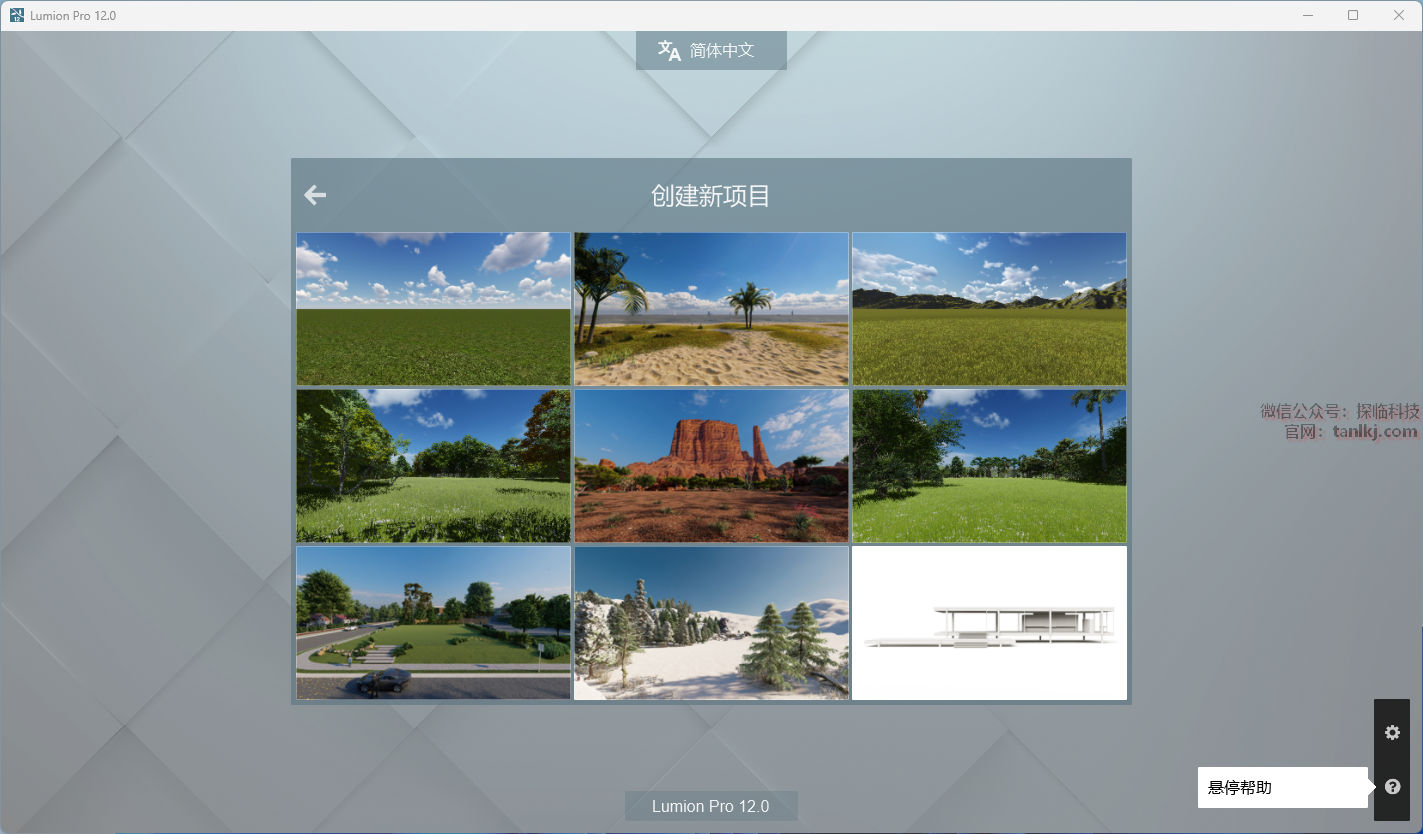Screen dimensions: 1423x834
Task: Click the Lumion app icon in title bar
Action: (x=17, y=15)
